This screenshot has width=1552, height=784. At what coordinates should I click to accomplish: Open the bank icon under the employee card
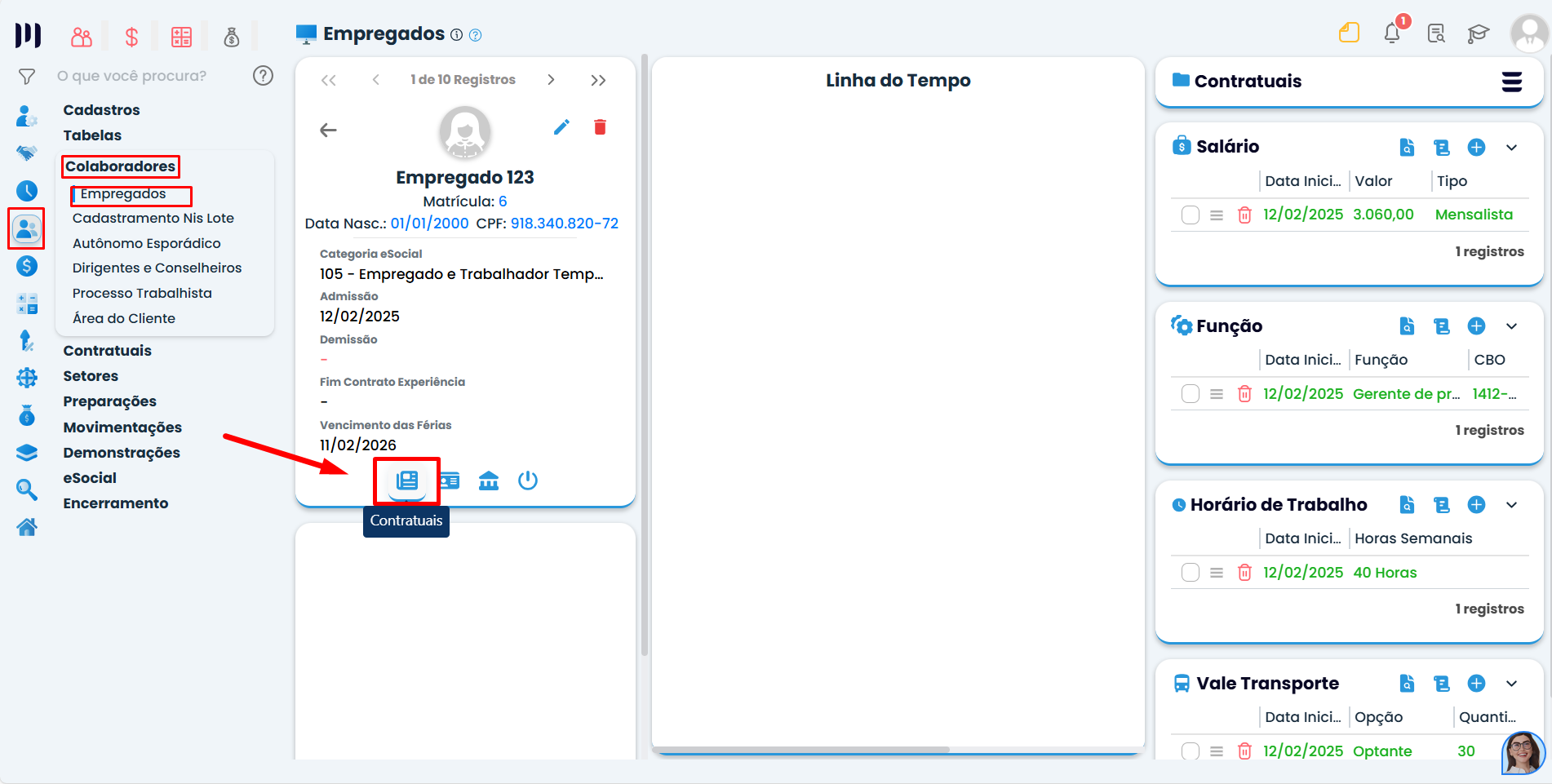point(489,481)
